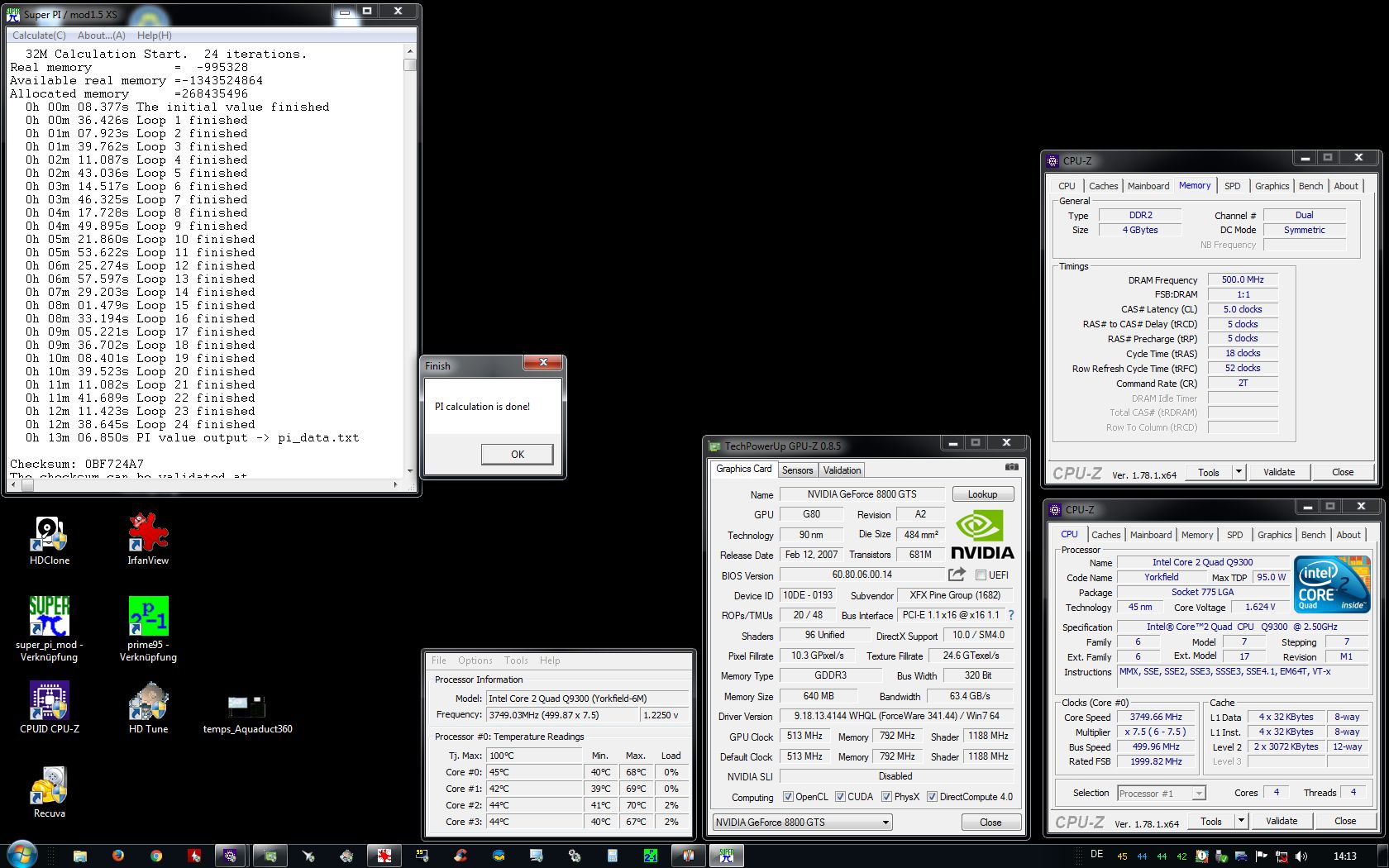Expand Tools dropdown arrow in CPU-Z Memory window
This screenshot has width=1389, height=868.
(x=1238, y=472)
